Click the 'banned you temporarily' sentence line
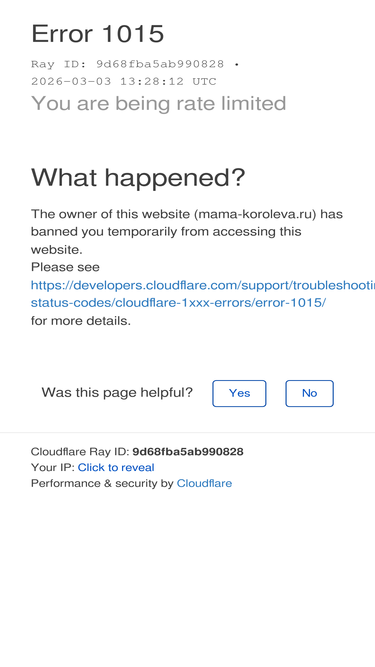The height and width of the screenshot is (667, 375). tap(166, 232)
